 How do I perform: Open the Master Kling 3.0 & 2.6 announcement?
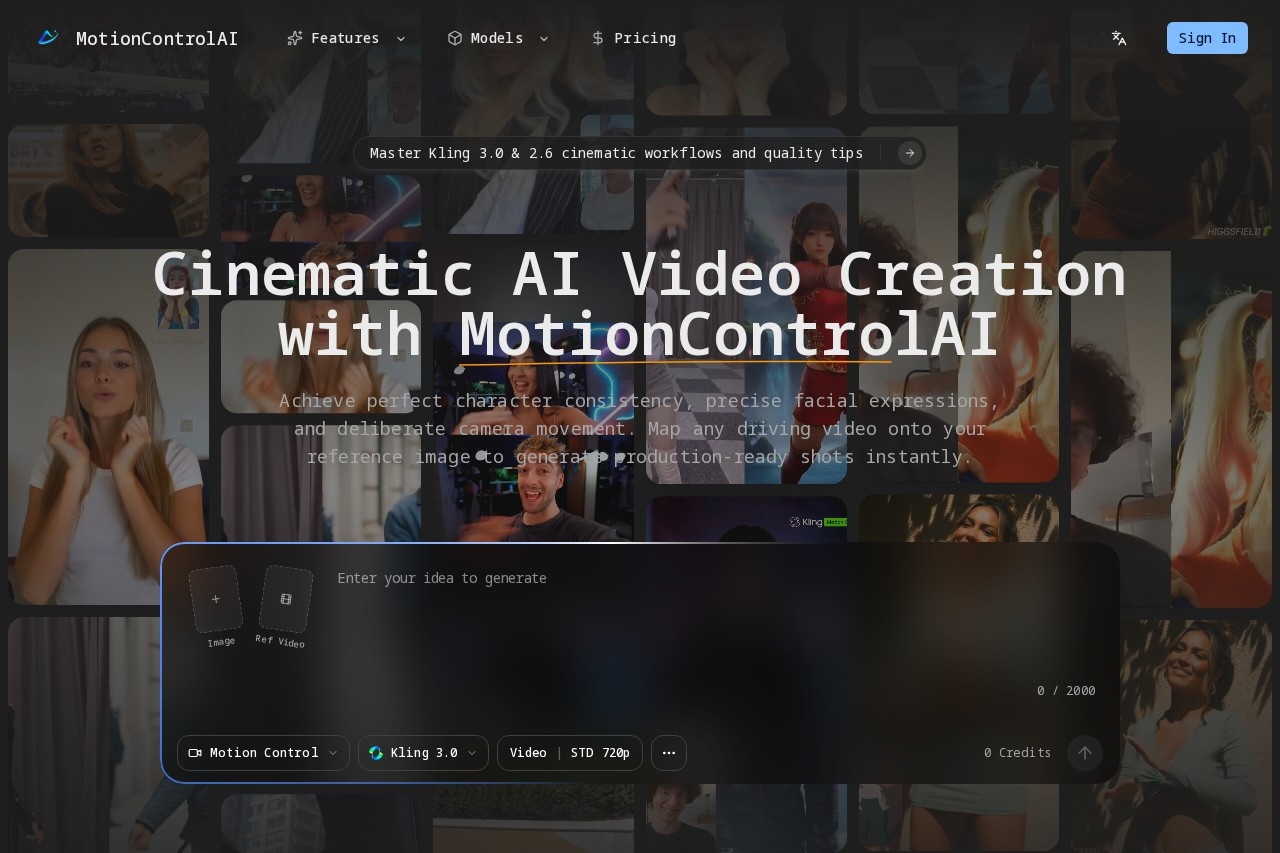[616, 153]
